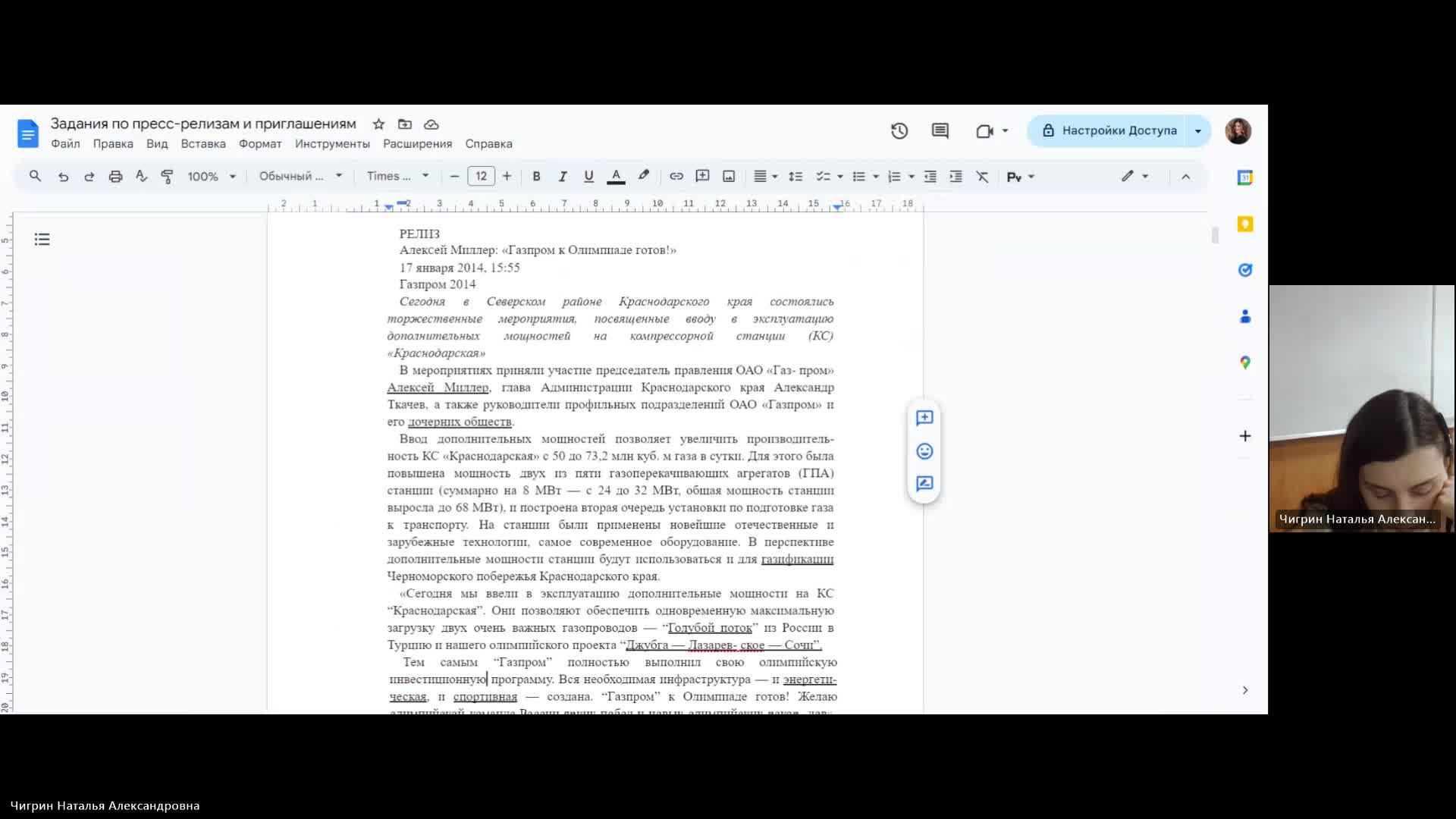Clear text formatting
This screenshot has height=819, width=1456.
tap(982, 177)
